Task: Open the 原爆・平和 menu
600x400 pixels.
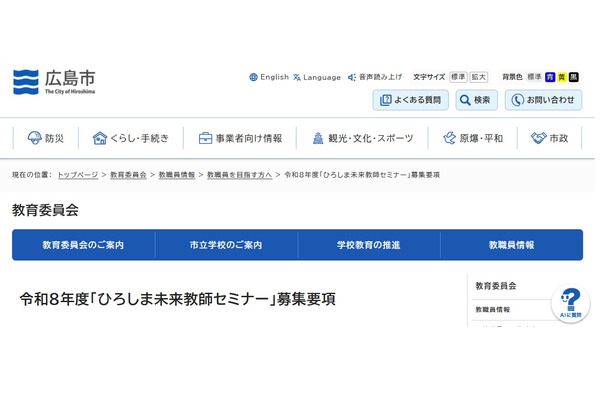Action: [473, 138]
